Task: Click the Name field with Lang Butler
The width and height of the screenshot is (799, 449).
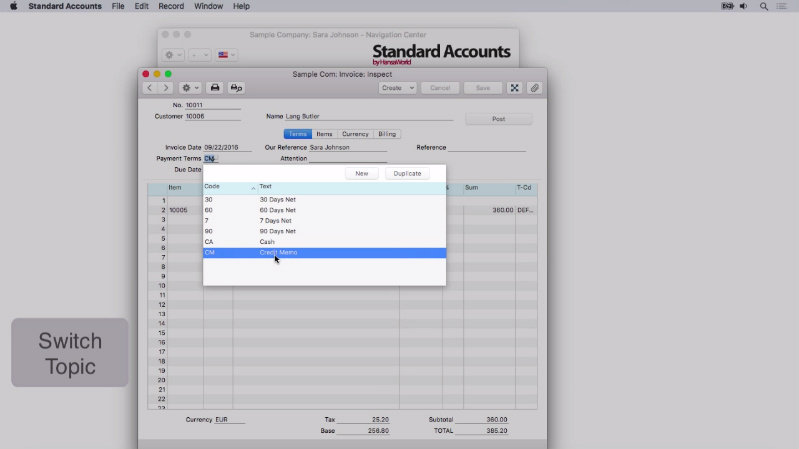Action: [368, 116]
